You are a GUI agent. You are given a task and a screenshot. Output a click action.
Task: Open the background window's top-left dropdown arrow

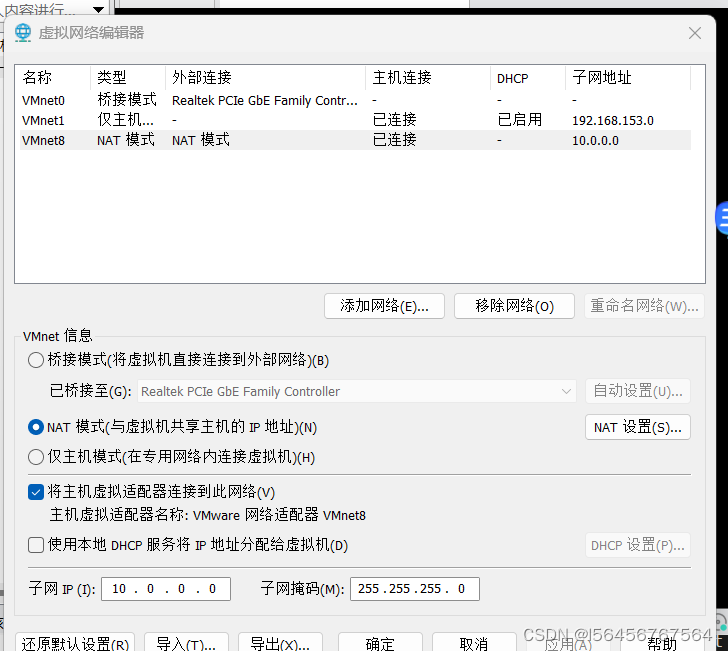[x=98, y=9]
